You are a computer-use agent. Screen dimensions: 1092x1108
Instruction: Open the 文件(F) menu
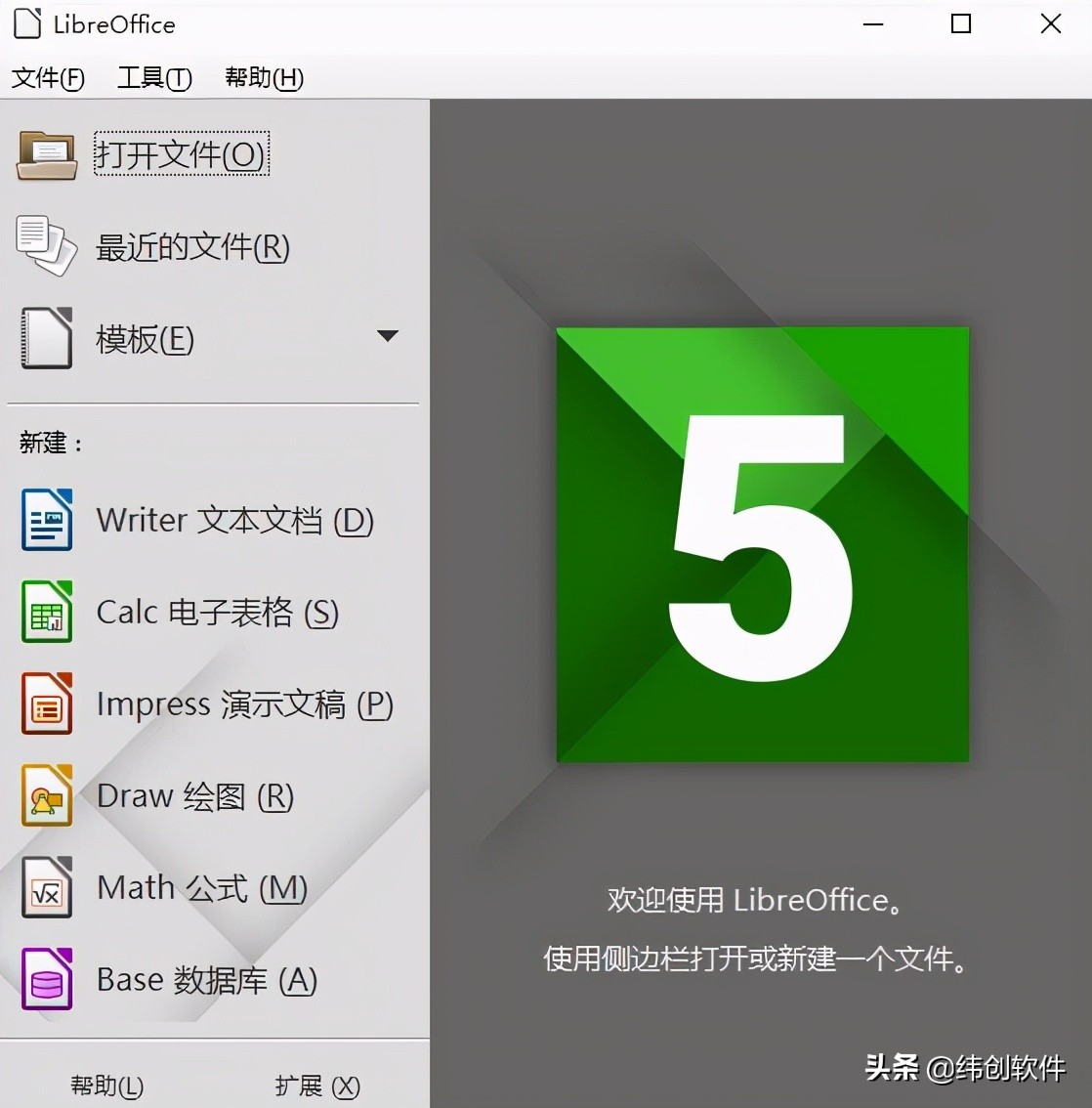point(47,78)
